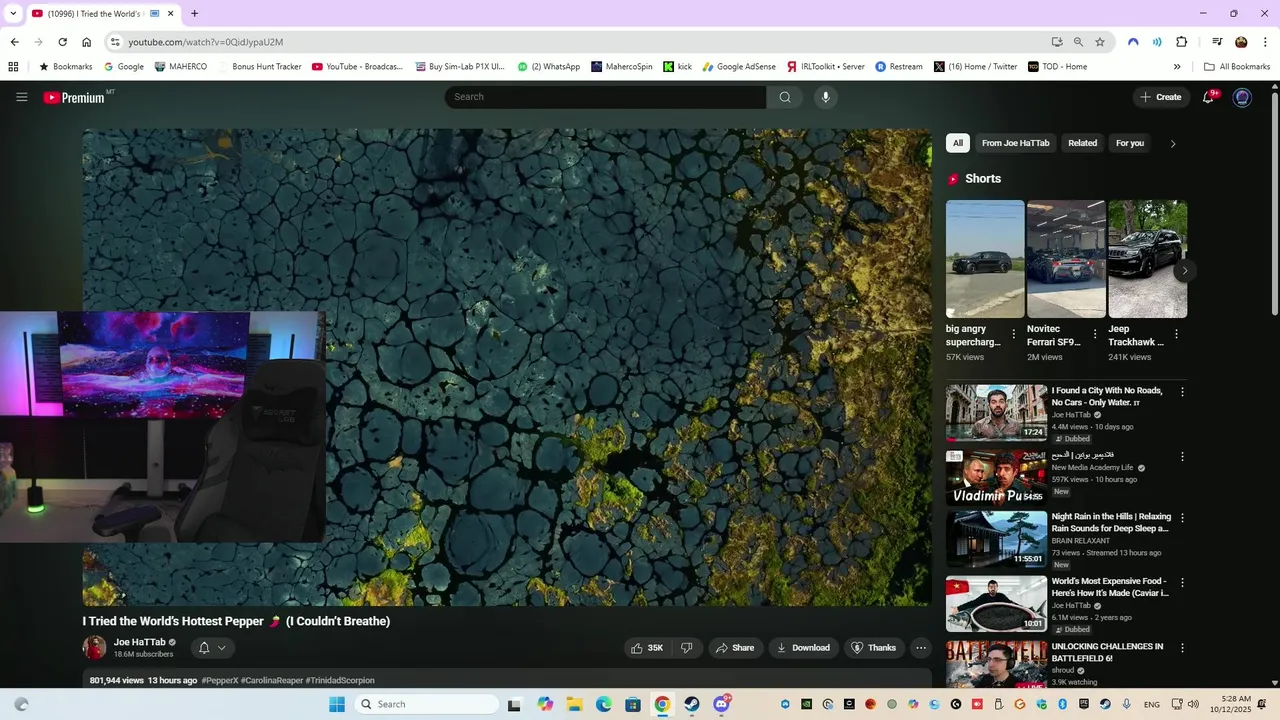
Task: Click the search magnifier button
Action: [785, 97]
